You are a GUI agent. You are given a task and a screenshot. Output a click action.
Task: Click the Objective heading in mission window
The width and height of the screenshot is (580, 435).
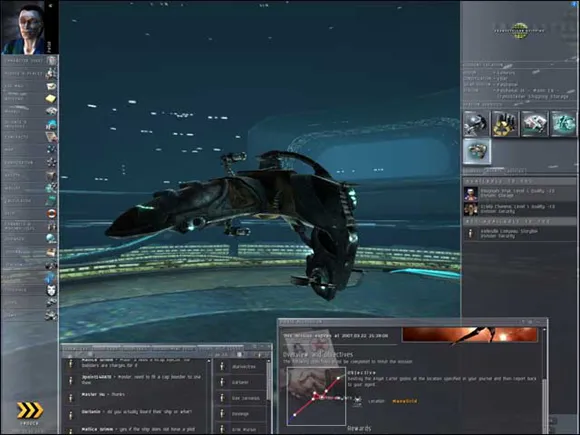(x=361, y=372)
